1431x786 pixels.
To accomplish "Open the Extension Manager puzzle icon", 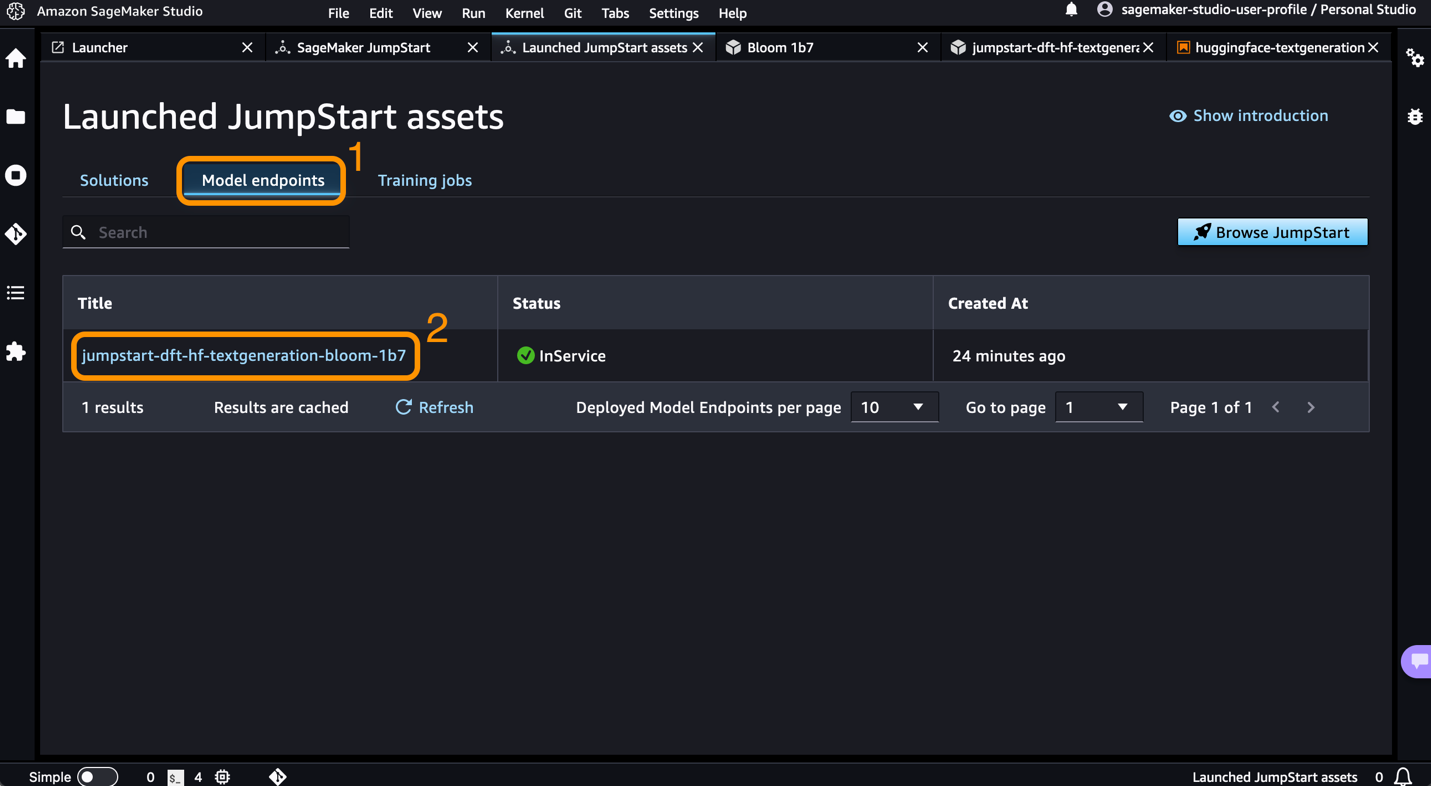I will coord(16,351).
